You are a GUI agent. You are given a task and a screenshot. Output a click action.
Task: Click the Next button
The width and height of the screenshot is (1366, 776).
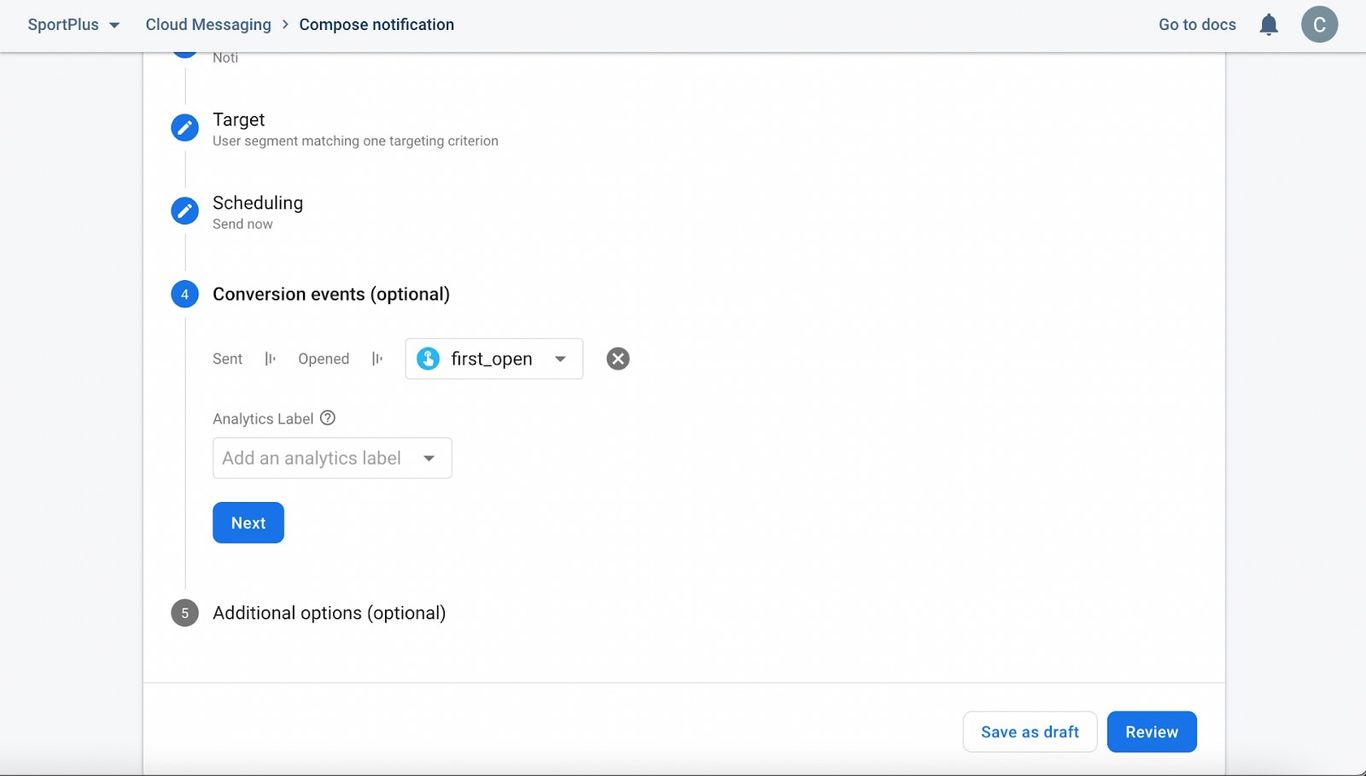(x=248, y=522)
